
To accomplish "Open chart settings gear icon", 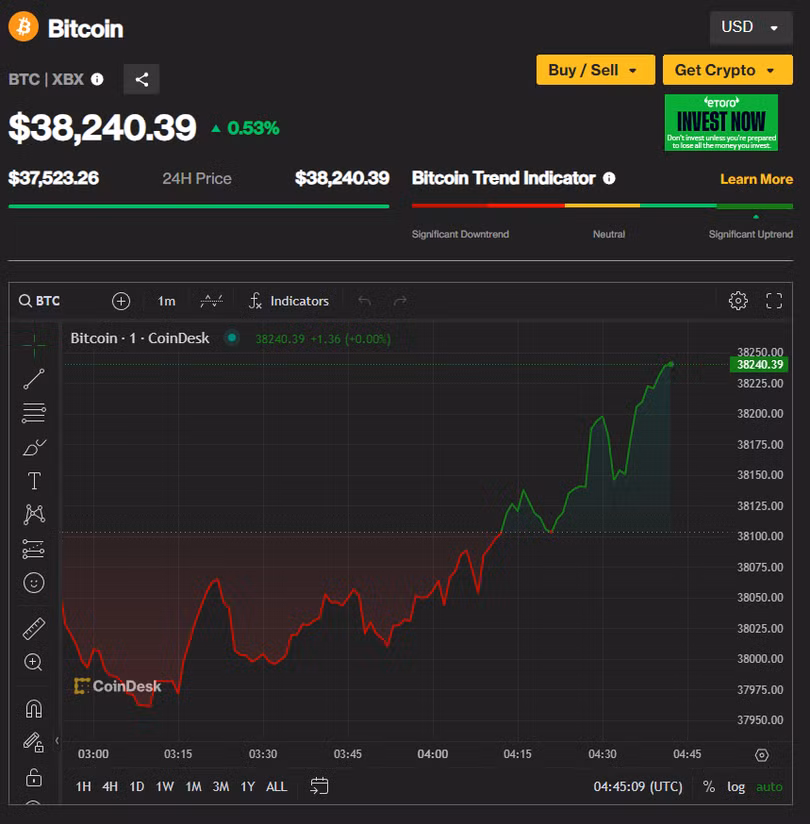I will click(x=738, y=301).
